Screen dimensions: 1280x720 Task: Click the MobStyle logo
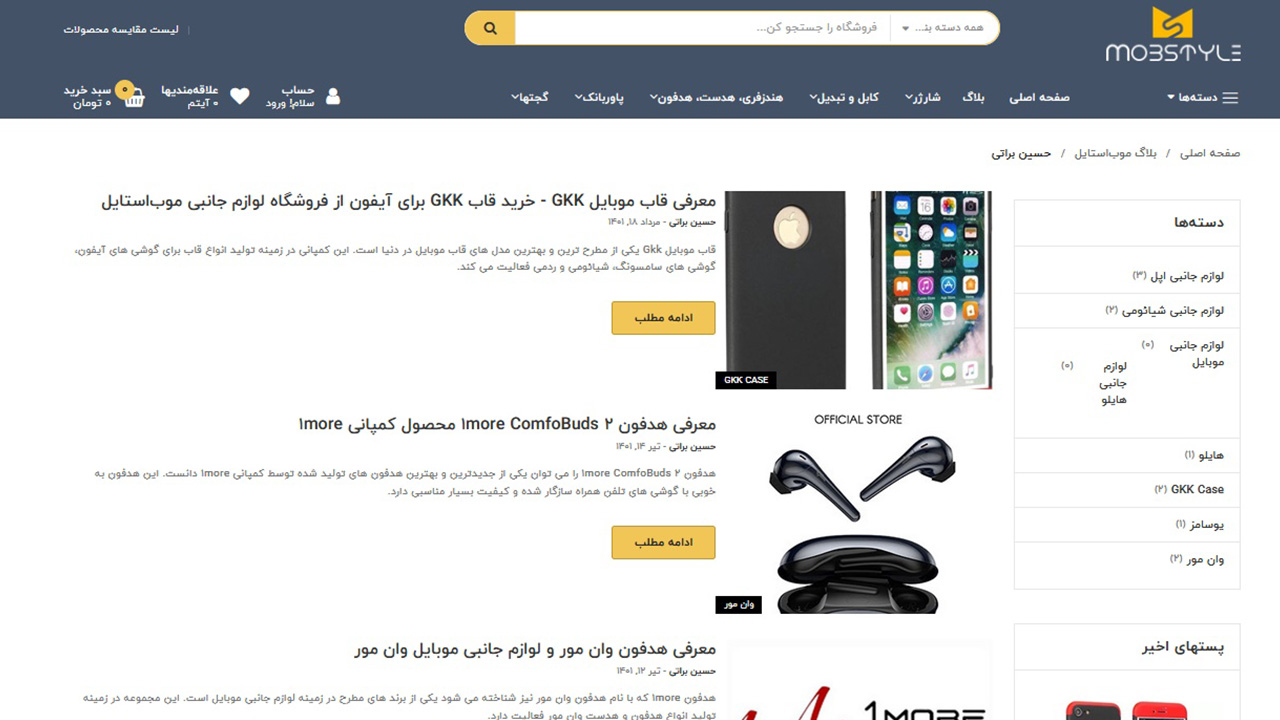[1173, 35]
